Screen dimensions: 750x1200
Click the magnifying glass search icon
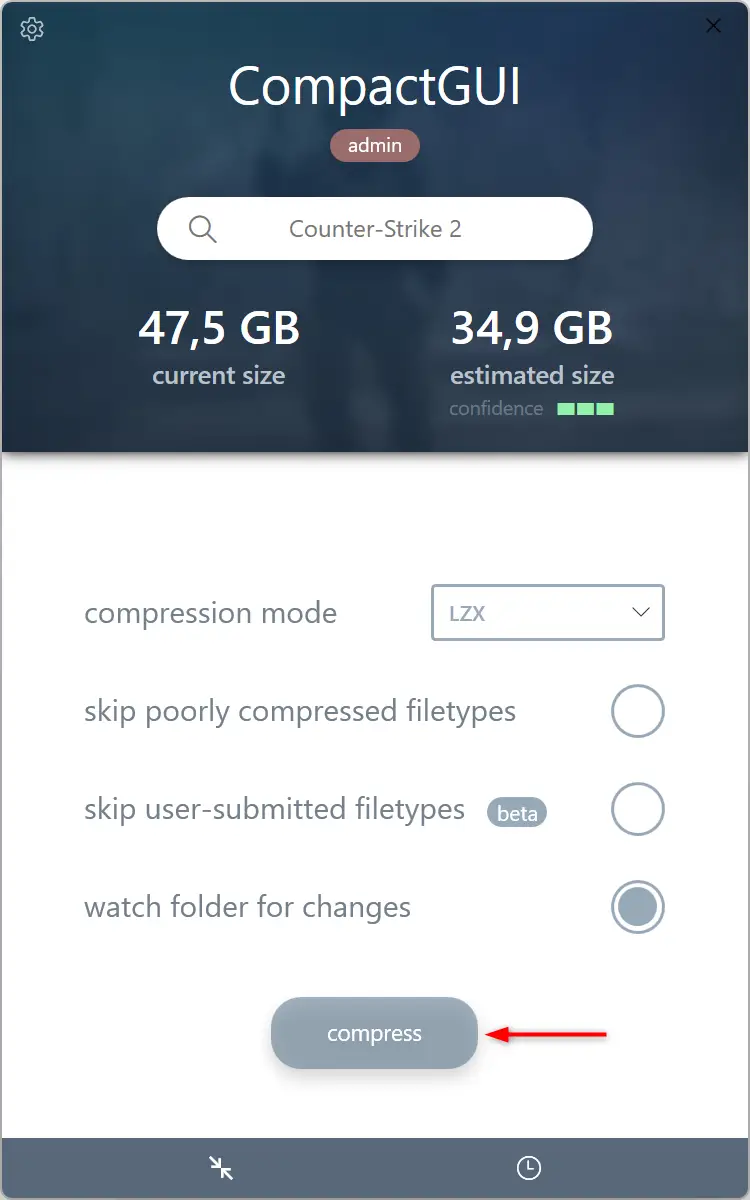[x=203, y=229]
